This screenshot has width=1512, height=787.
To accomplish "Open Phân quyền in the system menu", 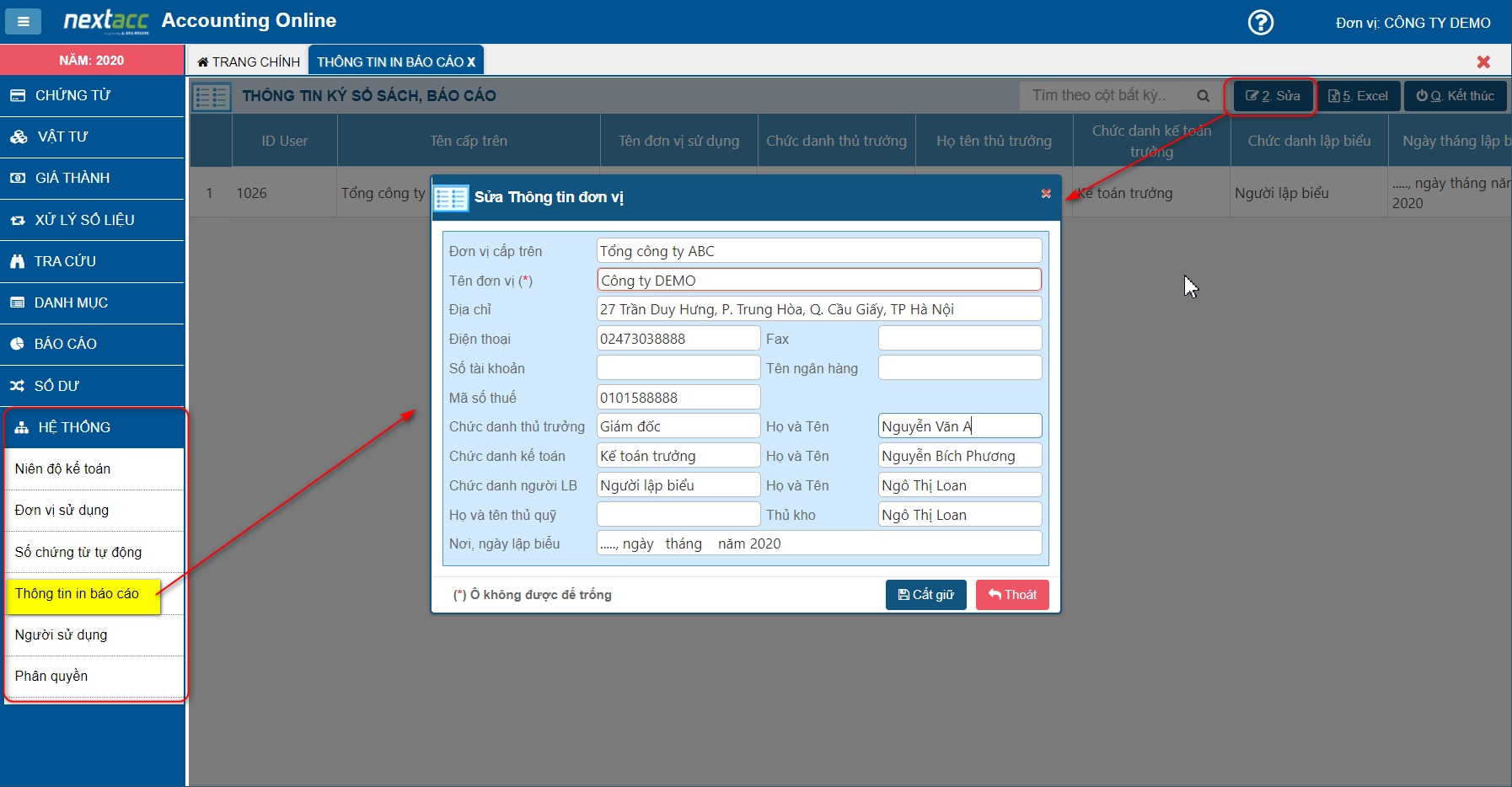I will 51,676.
